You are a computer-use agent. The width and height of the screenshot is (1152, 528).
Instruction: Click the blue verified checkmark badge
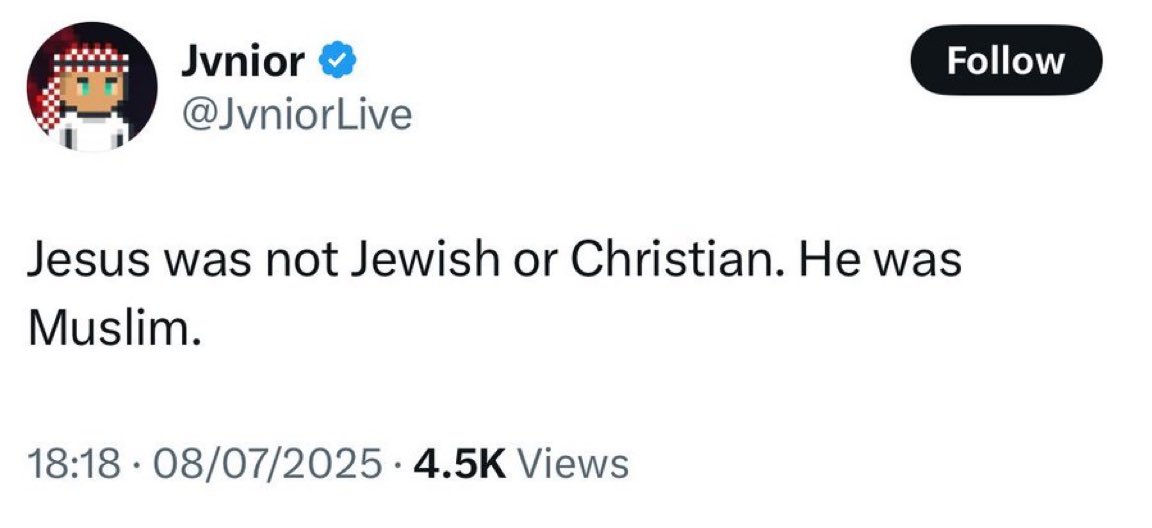(338, 63)
